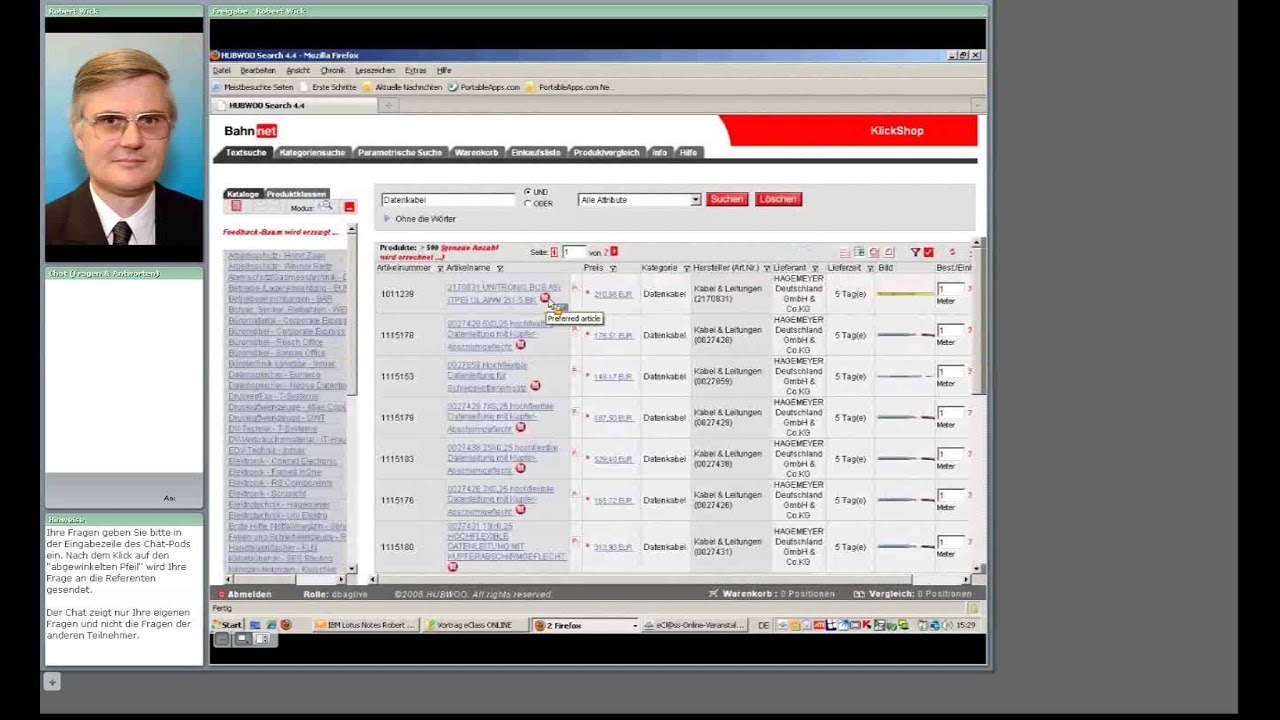
Task: Expand the Ohne die Wörter section
Action: tap(387, 219)
